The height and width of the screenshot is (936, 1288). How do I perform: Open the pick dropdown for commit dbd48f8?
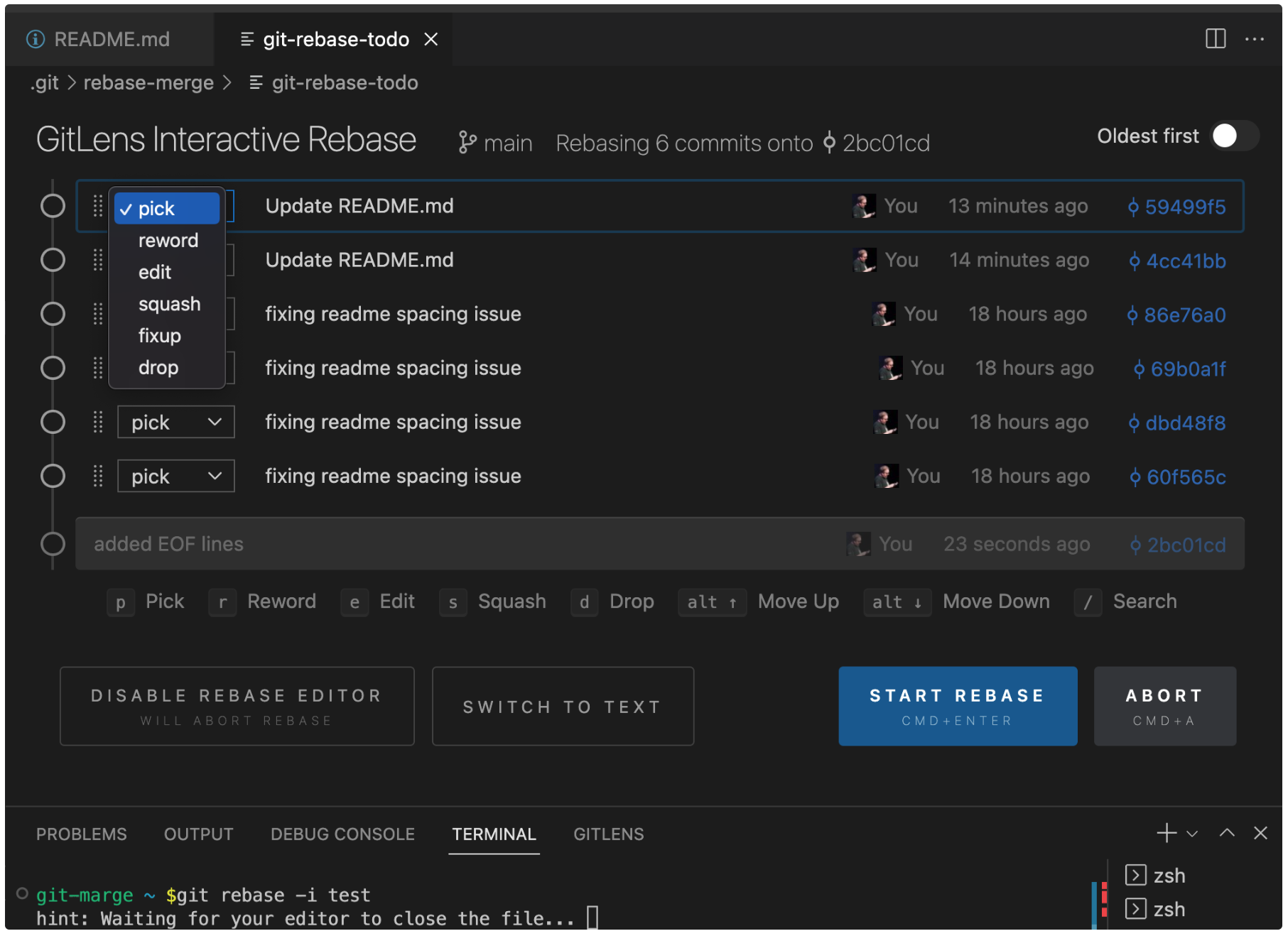[x=175, y=422]
